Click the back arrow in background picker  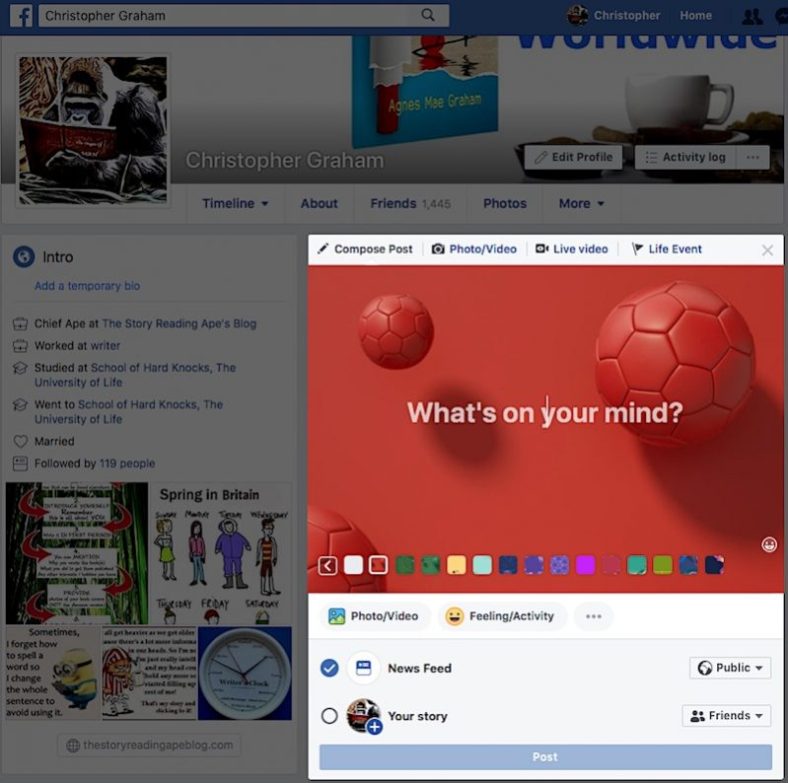(327, 566)
